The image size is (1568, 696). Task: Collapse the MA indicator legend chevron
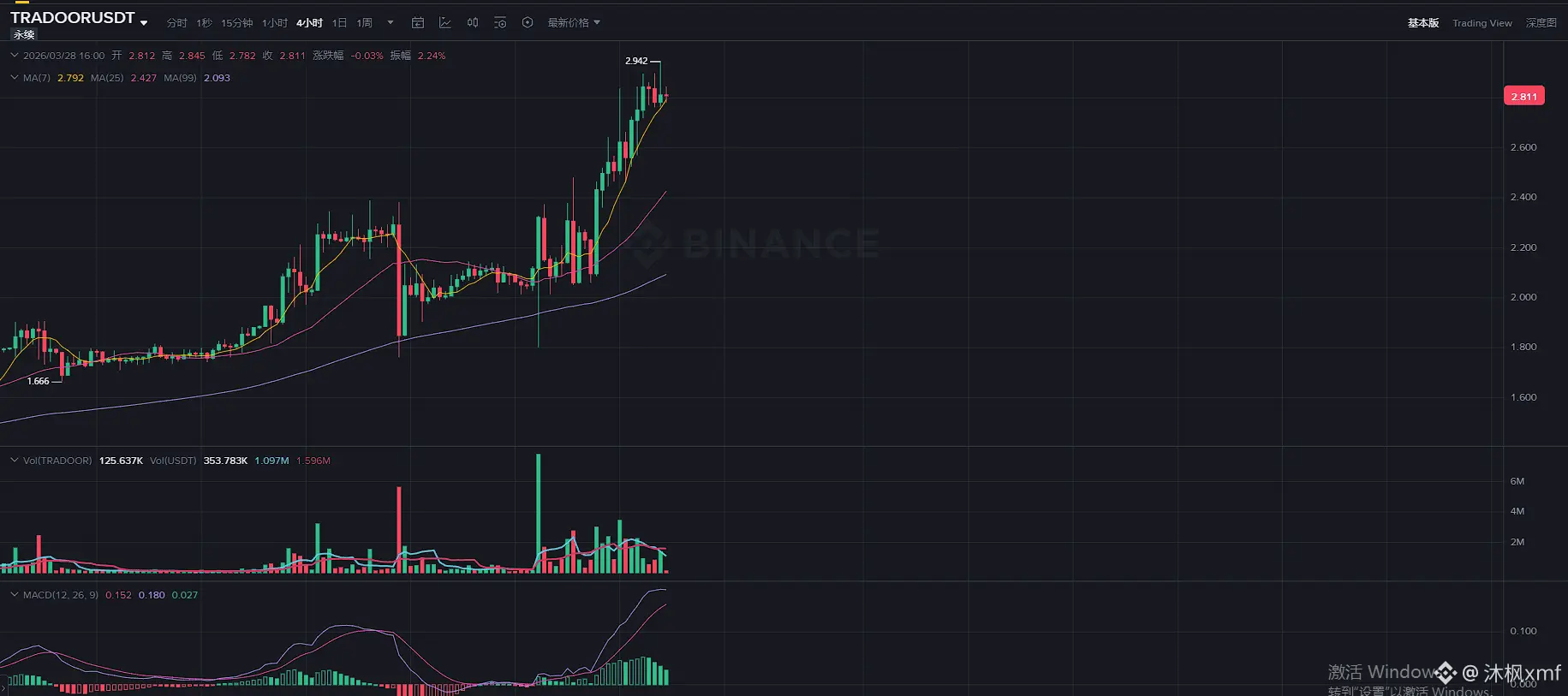click(14, 78)
